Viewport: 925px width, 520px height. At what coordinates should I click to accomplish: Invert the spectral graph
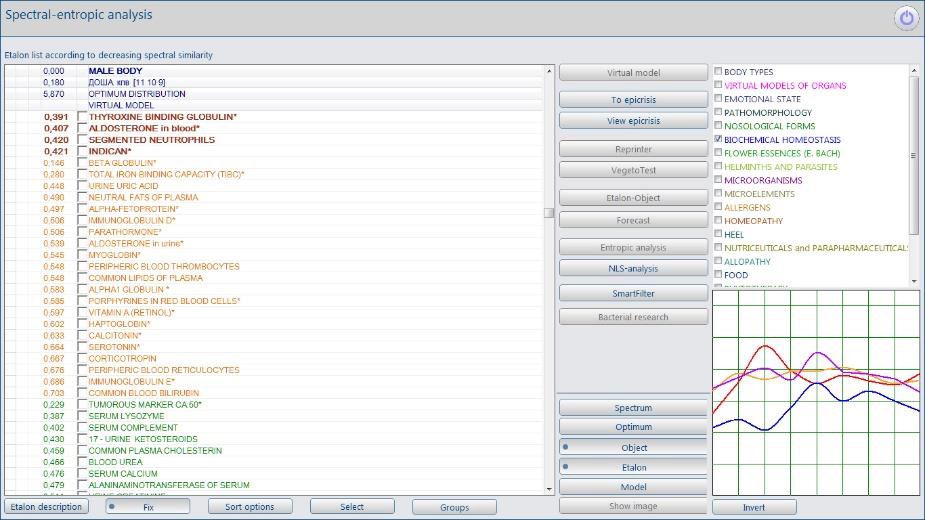pyautogui.click(x=754, y=507)
